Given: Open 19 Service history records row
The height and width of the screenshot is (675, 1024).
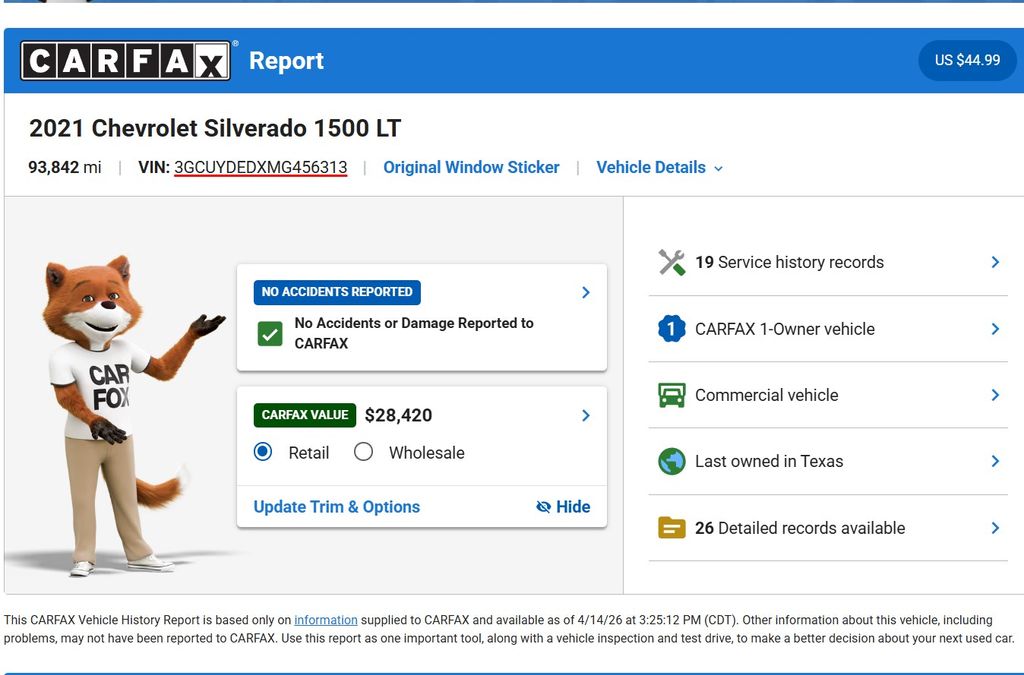Looking at the screenshot, I should click(828, 262).
